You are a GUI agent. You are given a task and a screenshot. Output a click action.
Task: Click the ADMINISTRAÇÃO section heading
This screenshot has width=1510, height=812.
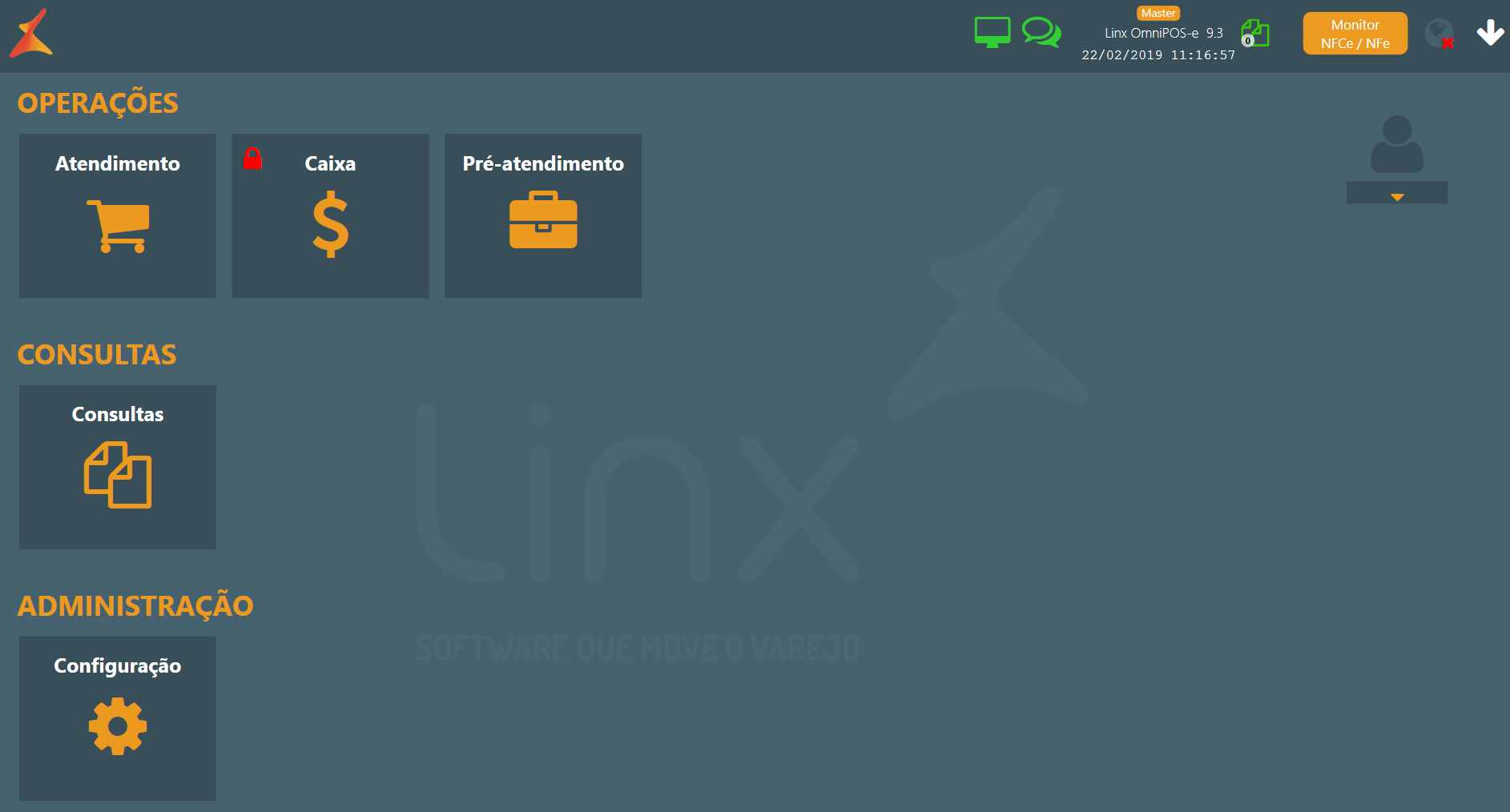click(135, 605)
